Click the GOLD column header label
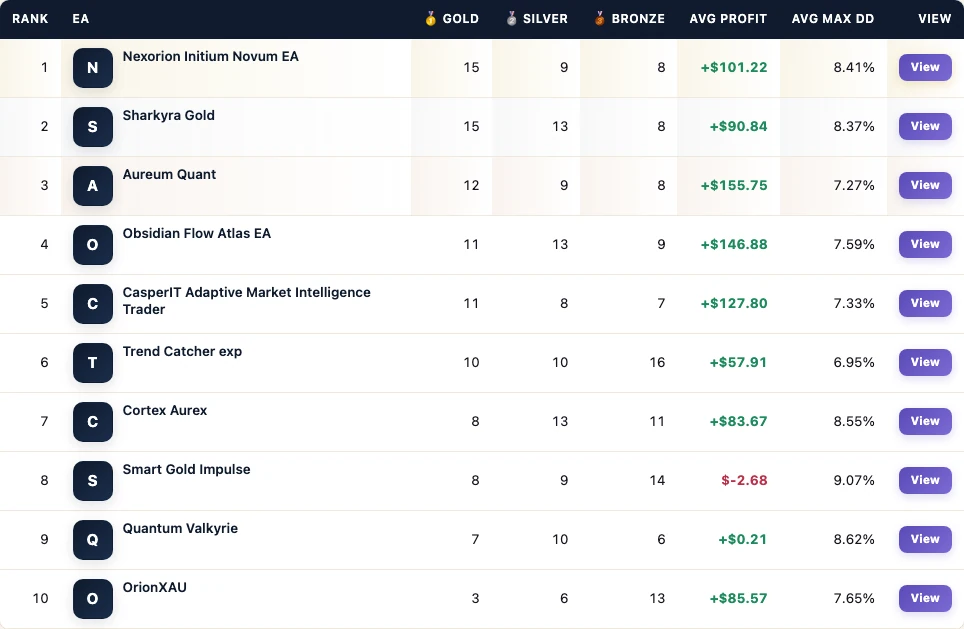This screenshot has width=964, height=629. (460, 19)
